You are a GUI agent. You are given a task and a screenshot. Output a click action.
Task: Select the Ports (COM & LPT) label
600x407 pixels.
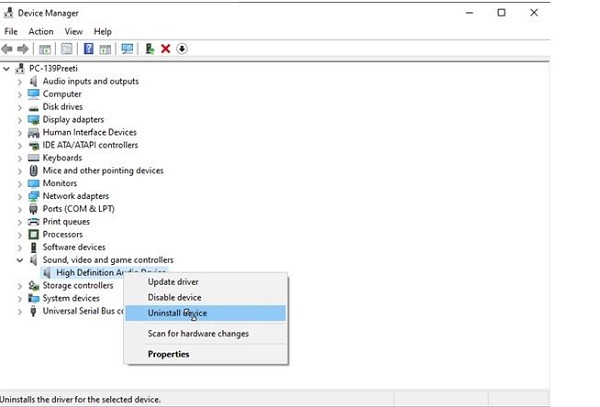coord(78,209)
